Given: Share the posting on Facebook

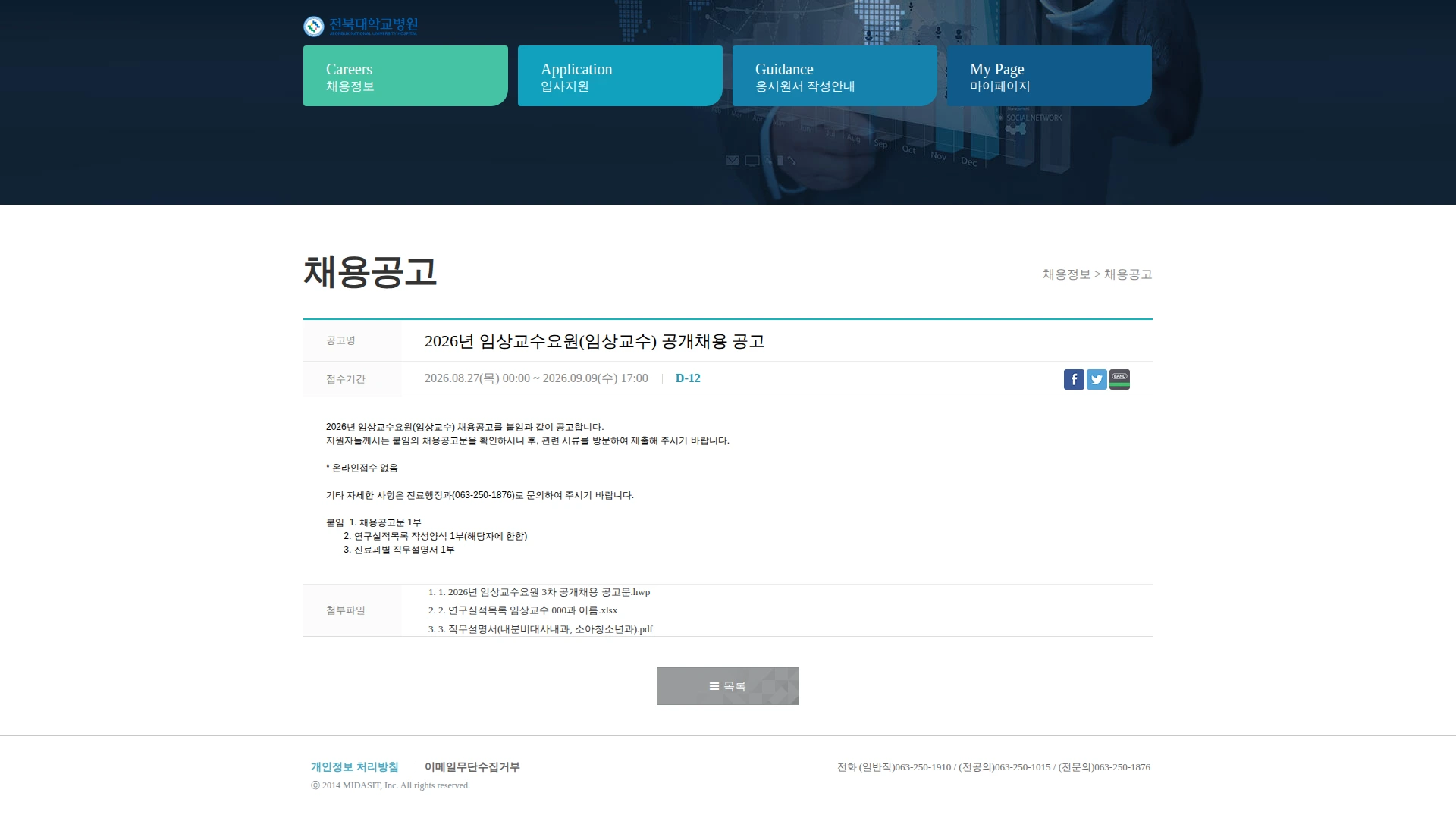Looking at the screenshot, I should tap(1074, 379).
